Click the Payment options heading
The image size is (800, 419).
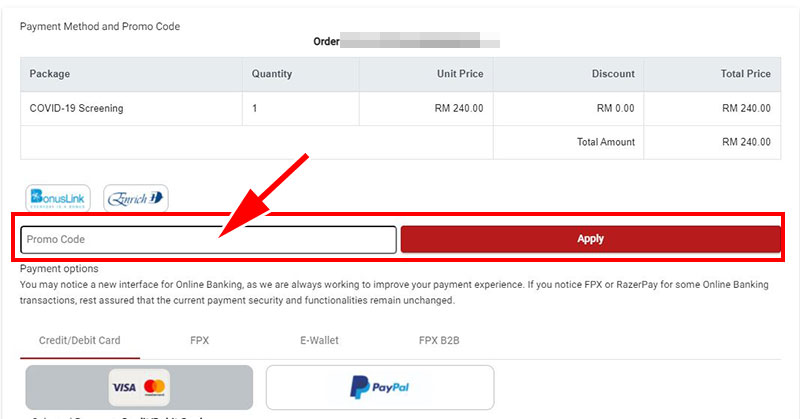59,268
